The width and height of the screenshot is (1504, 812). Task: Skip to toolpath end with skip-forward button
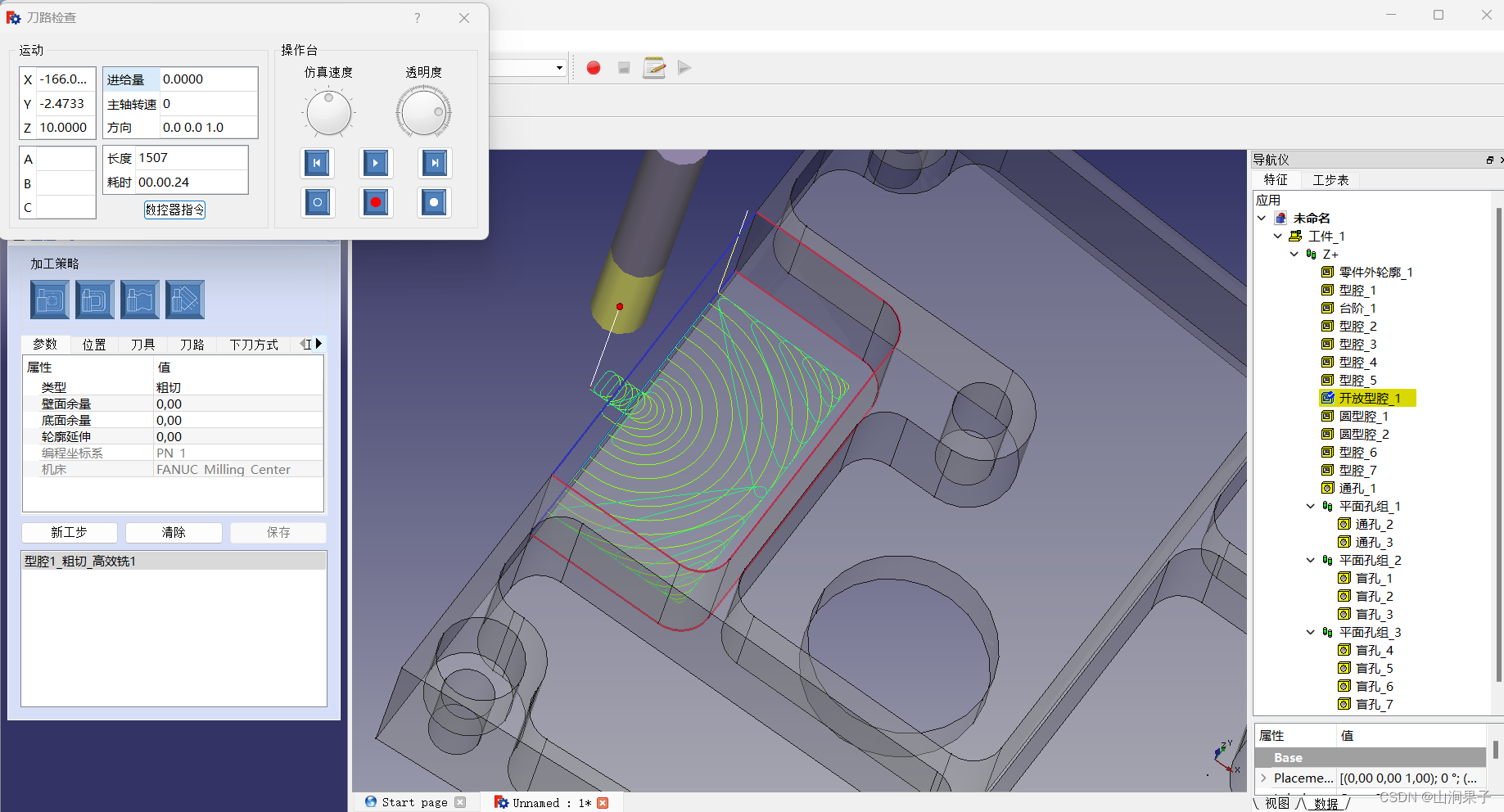coord(435,163)
